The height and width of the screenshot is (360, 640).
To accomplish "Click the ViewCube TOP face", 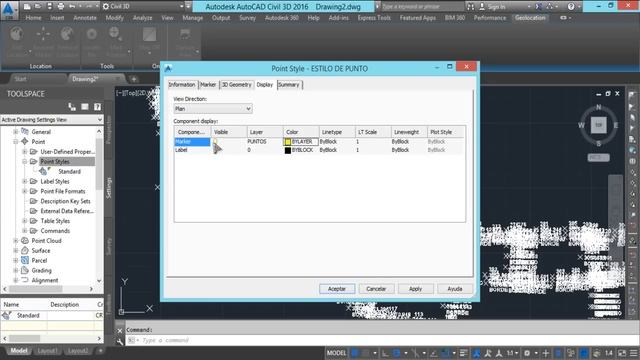I will pos(598,125).
